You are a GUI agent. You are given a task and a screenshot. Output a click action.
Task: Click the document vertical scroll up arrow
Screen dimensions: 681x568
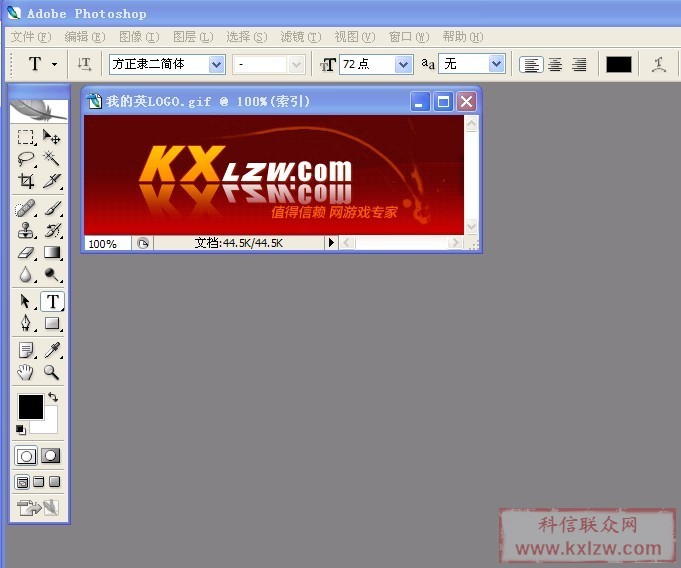click(x=471, y=123)
